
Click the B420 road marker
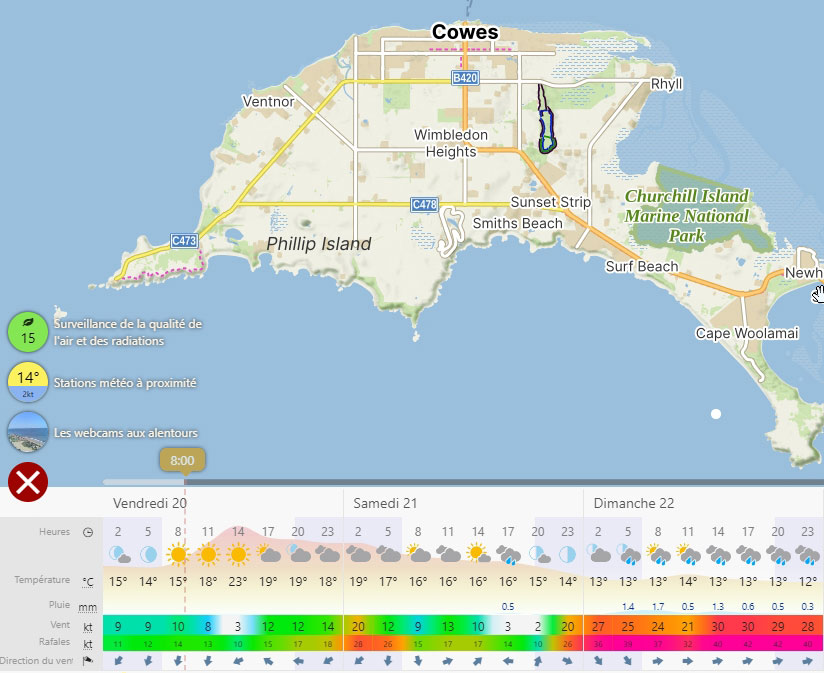465,77
